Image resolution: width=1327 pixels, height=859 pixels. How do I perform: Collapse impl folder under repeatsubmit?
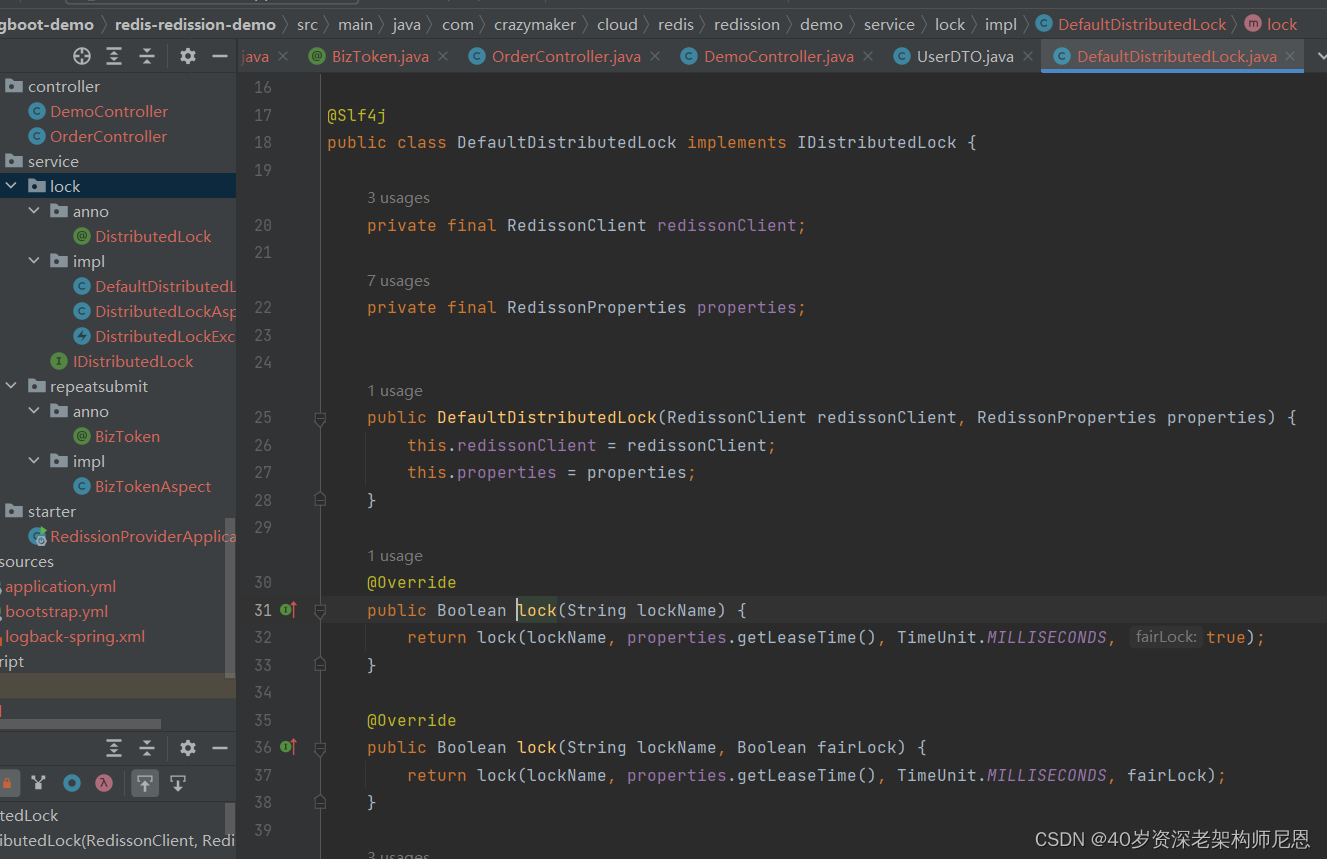click(34, 461)
